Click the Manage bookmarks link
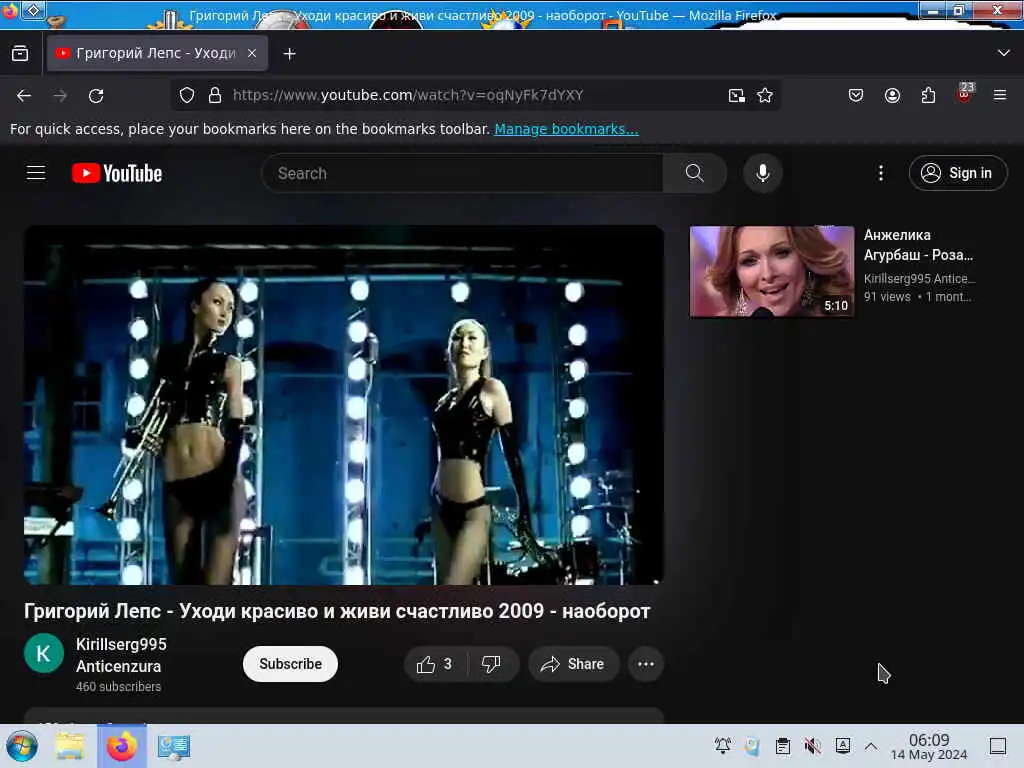 tap(566, 129)
